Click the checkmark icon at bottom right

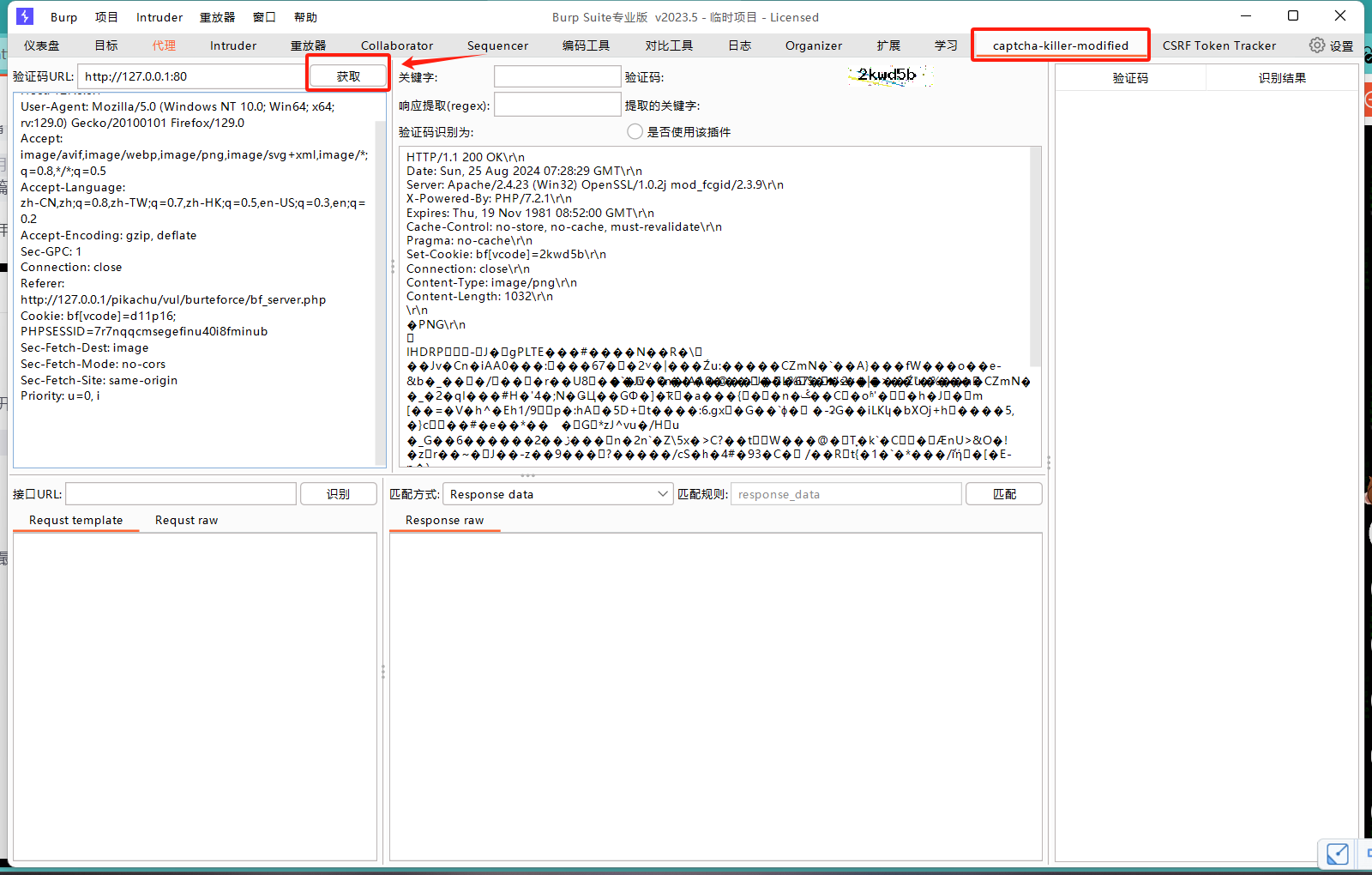1338,854
